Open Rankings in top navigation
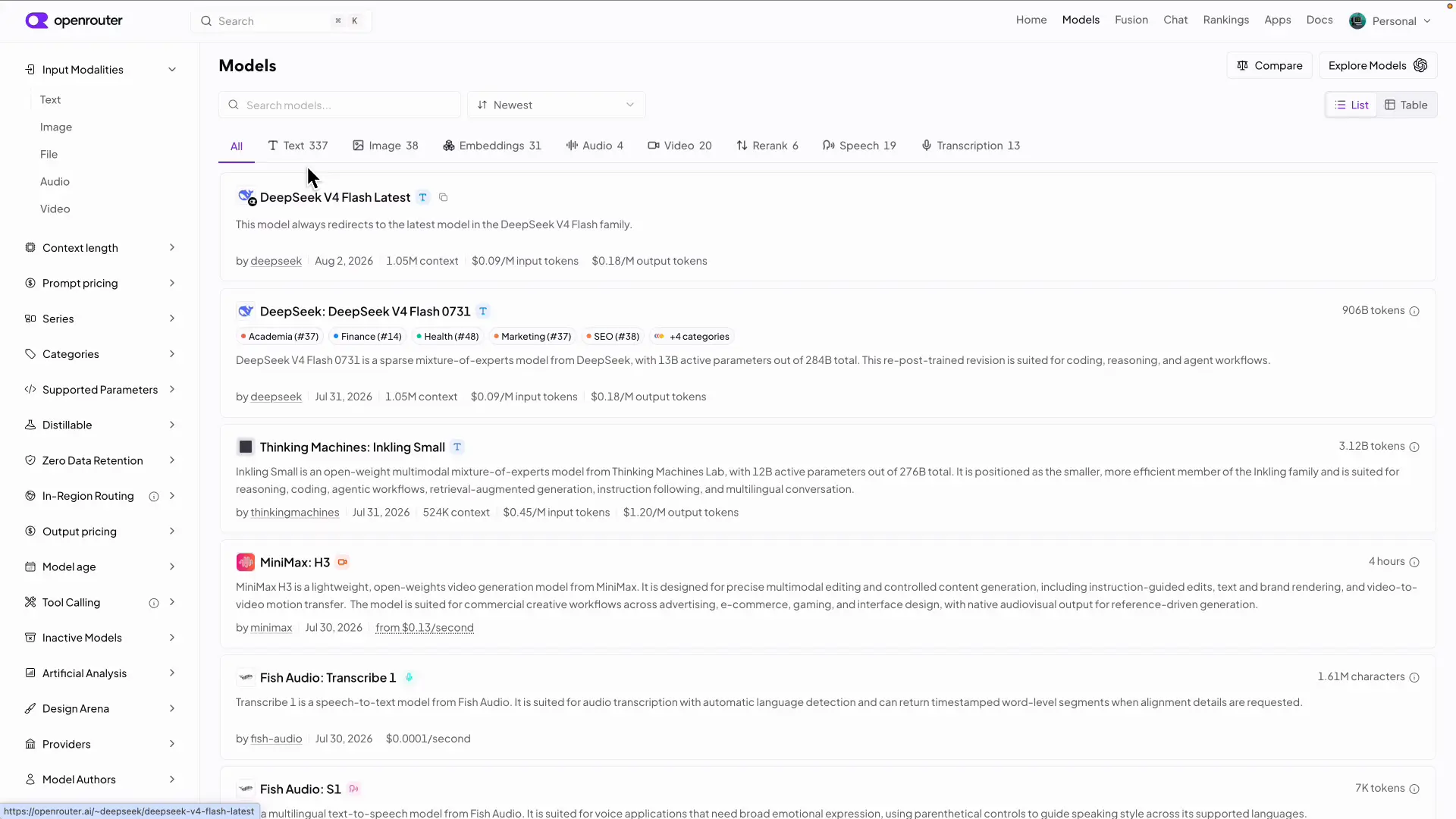The image size is (1456, 819). coord(1226,20)
